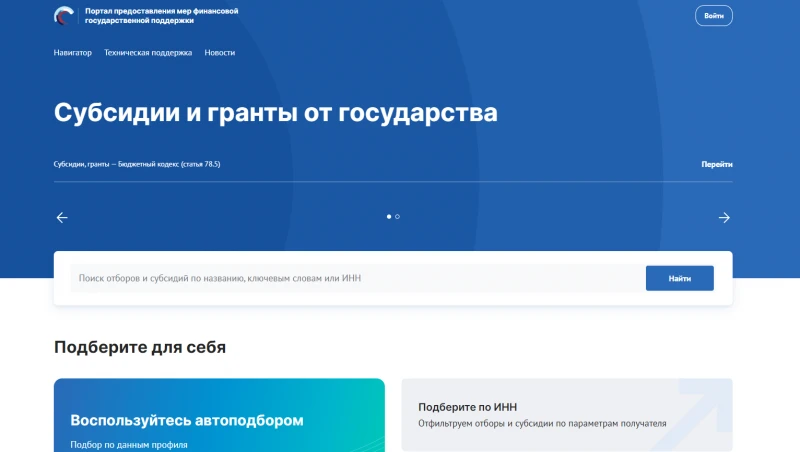800x452 pixels.
Task: Open the Подберите по ИНН card
Action: [x=567, y=415]
